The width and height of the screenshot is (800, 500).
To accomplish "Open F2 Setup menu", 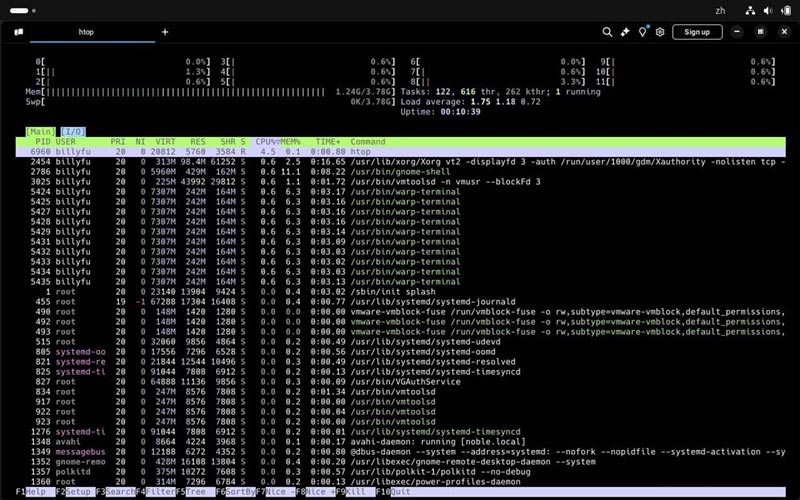I will (x=75, y=493).
